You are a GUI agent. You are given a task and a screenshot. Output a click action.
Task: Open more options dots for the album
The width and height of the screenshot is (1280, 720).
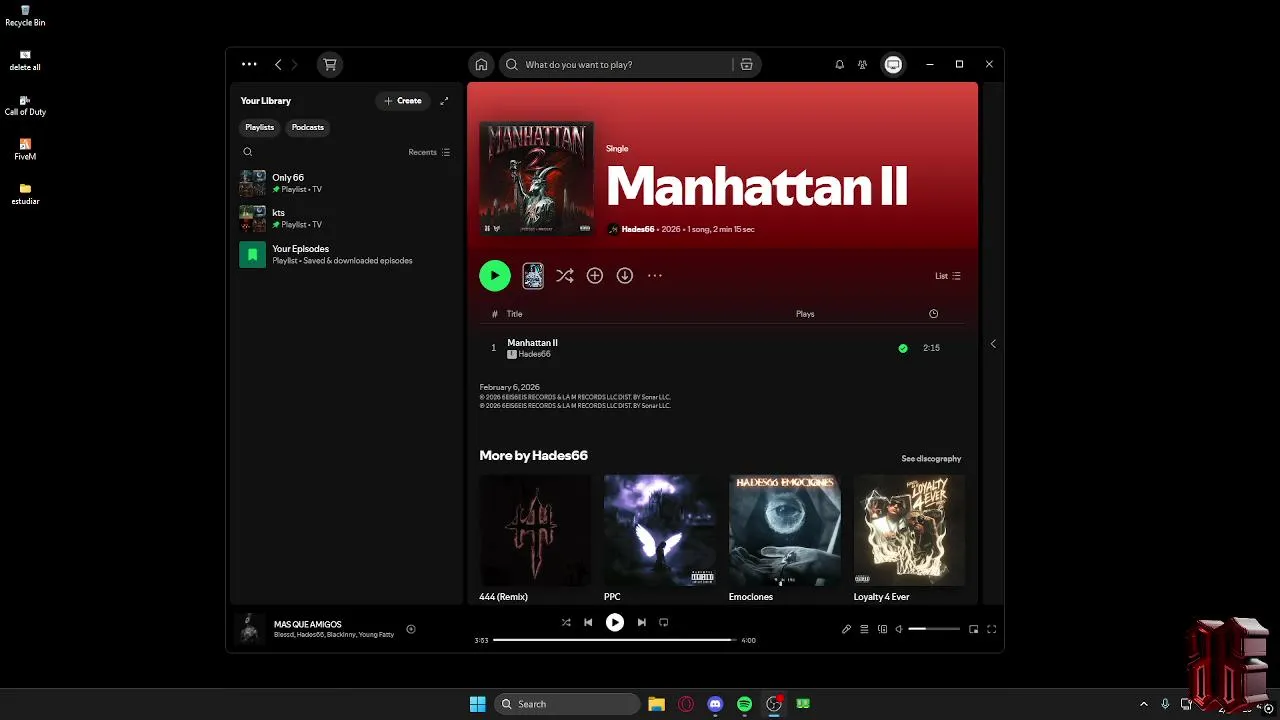coord(655,276)
